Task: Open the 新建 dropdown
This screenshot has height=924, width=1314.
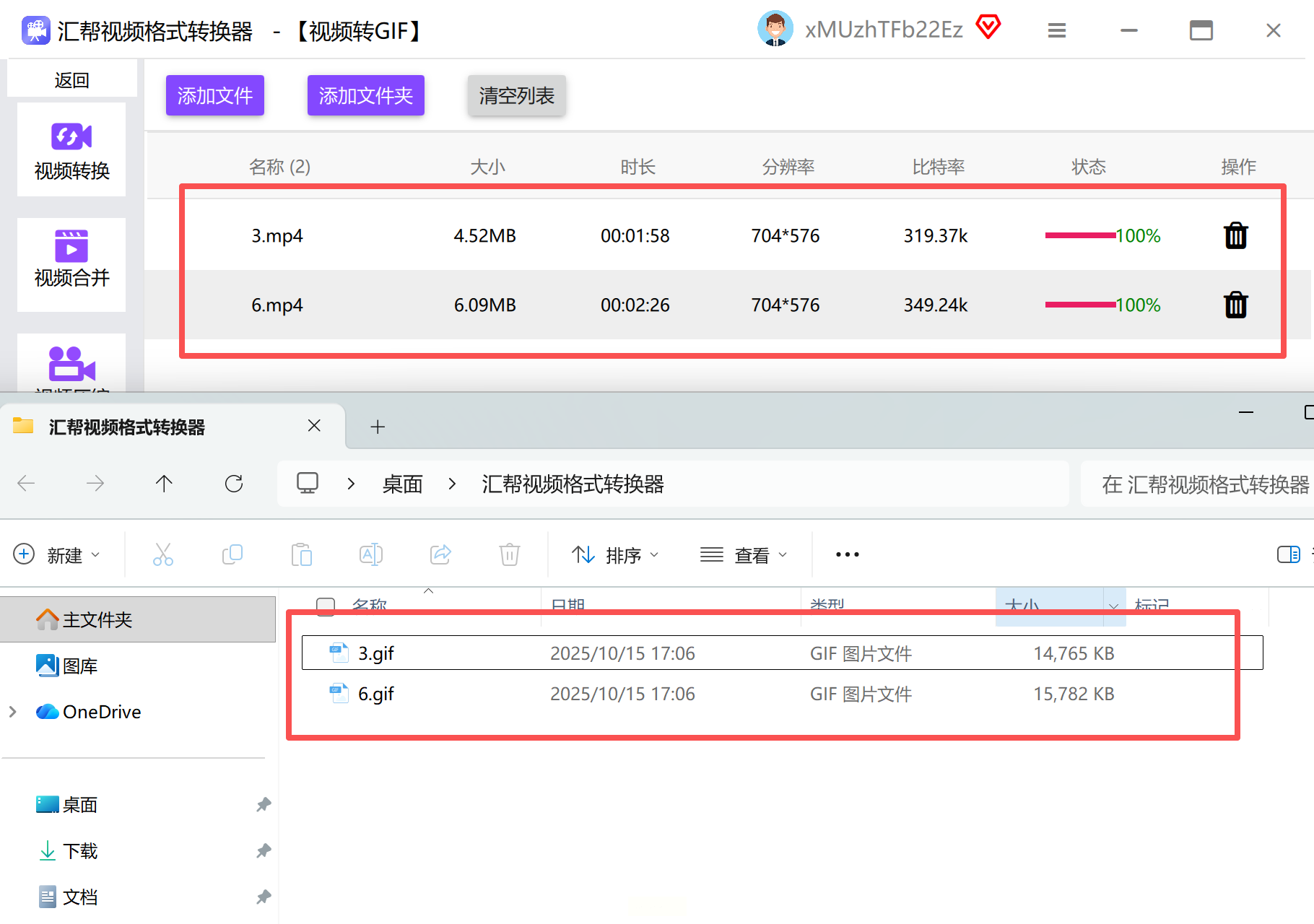Action: coord(57,554)
